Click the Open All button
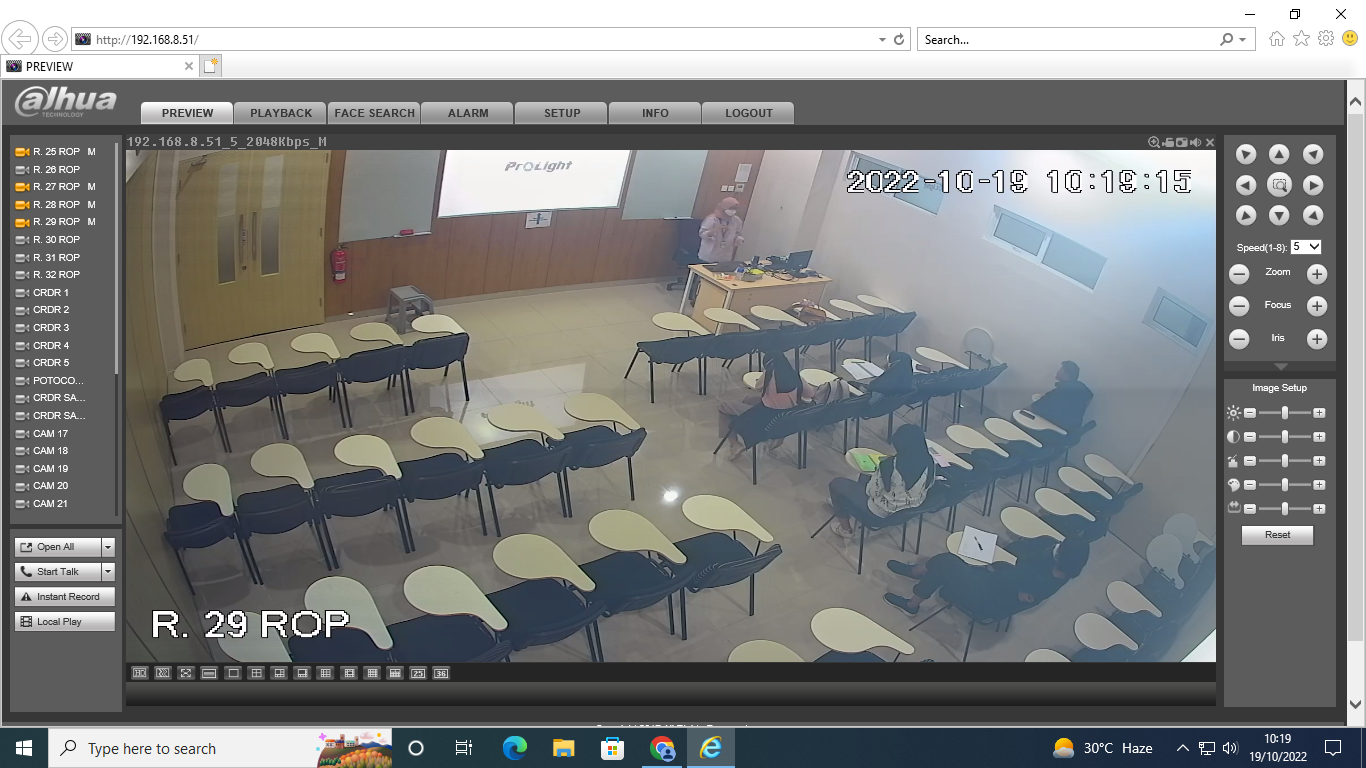Screen dimensions: 1366x768 tap(58, 547)
